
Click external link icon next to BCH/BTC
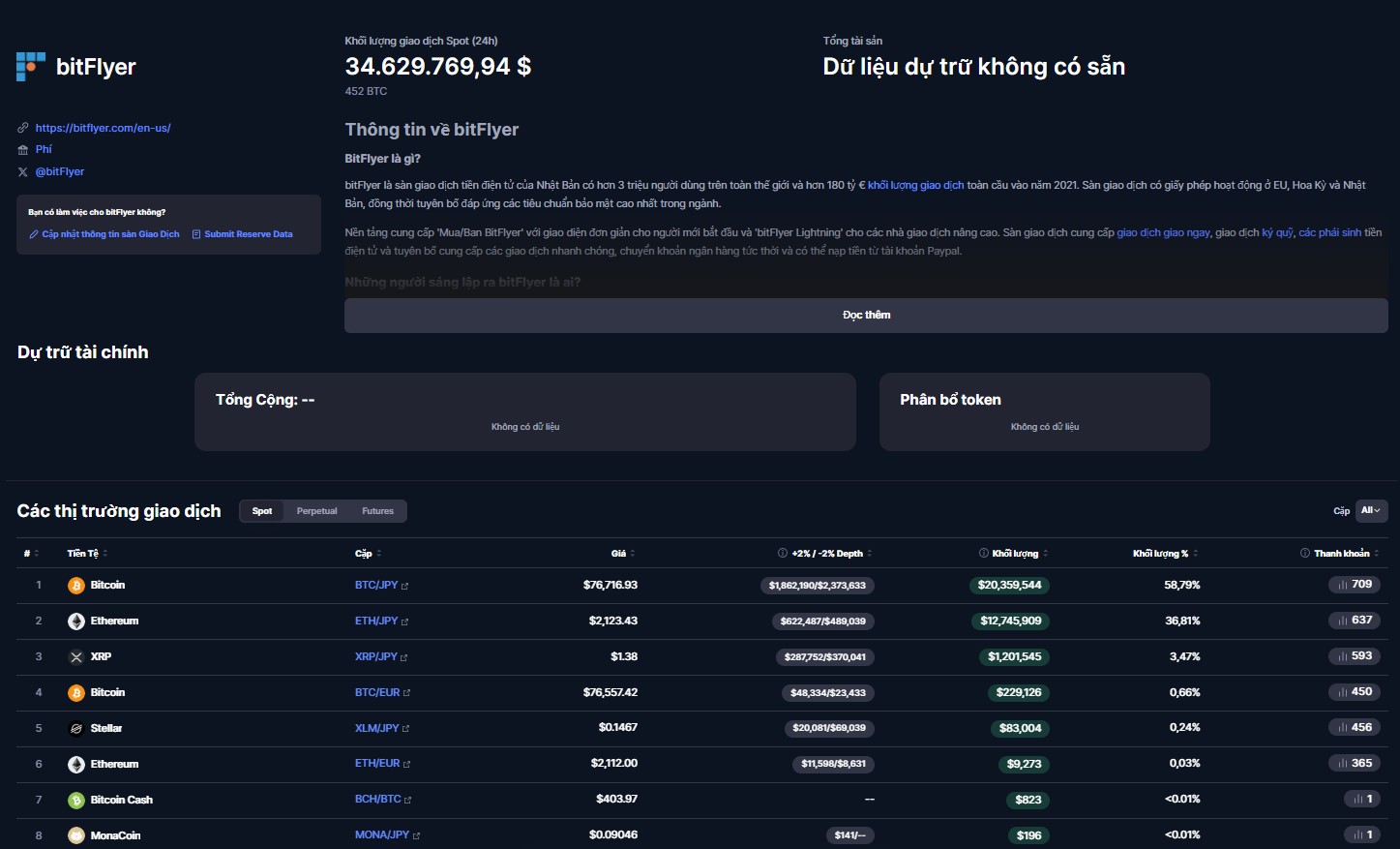(408, 801)
